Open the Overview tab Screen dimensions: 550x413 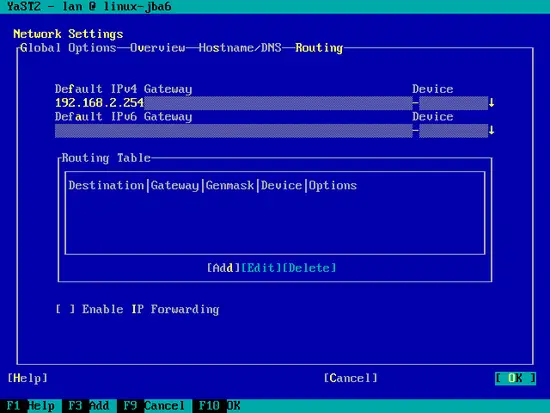[157, 48]
